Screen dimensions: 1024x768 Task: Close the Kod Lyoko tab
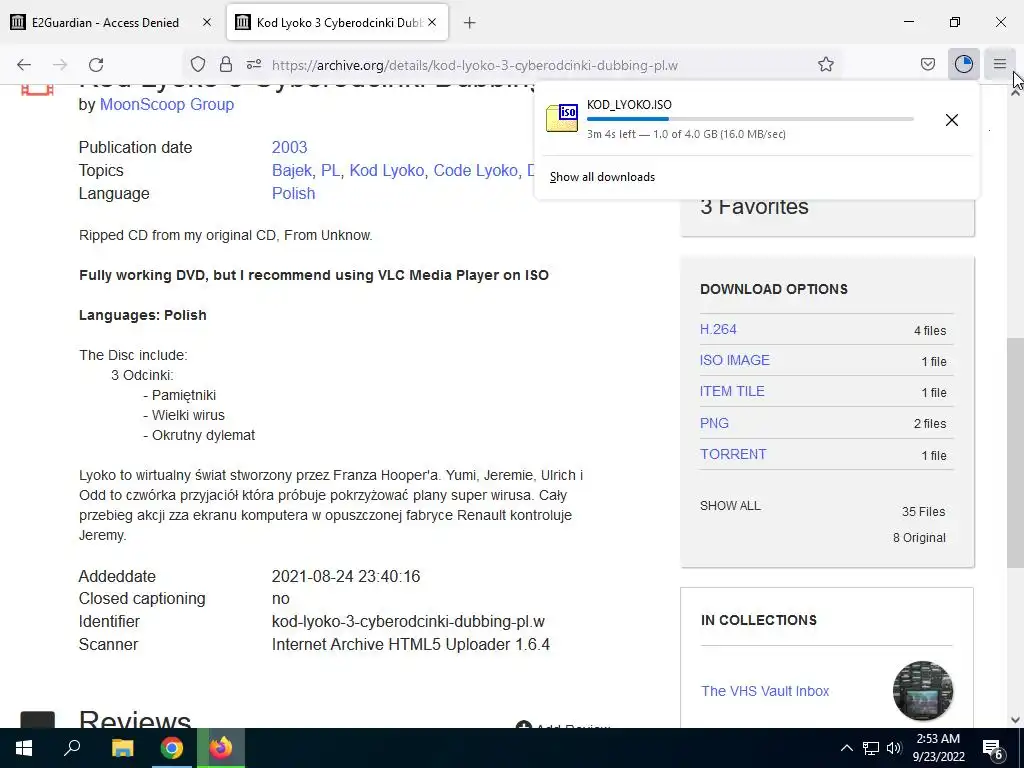432,22
